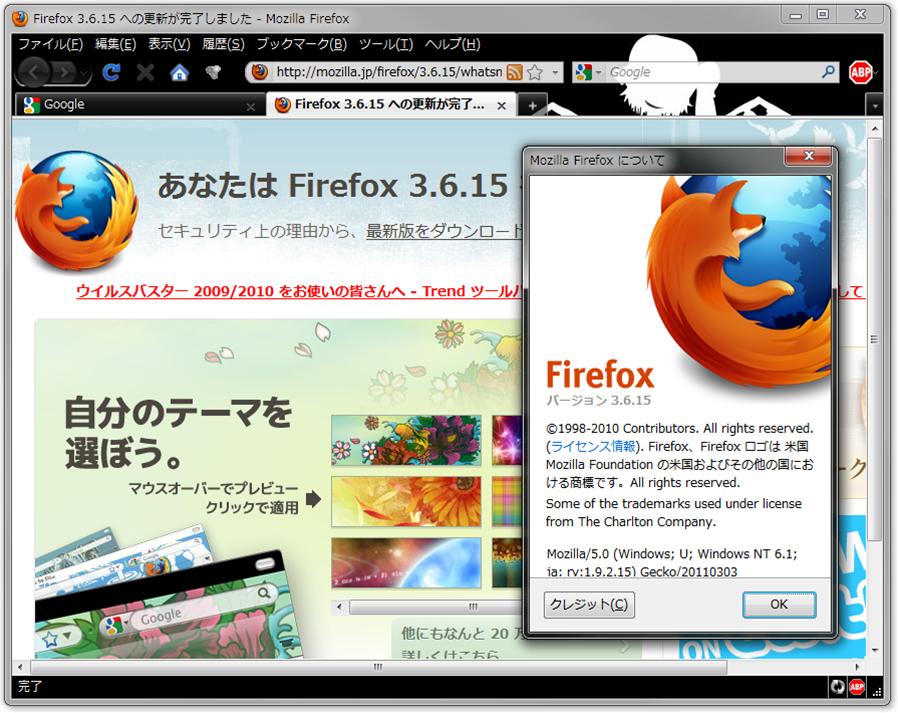Click the 自分のテーマを選ぼう。 heading

pos(178,432)
